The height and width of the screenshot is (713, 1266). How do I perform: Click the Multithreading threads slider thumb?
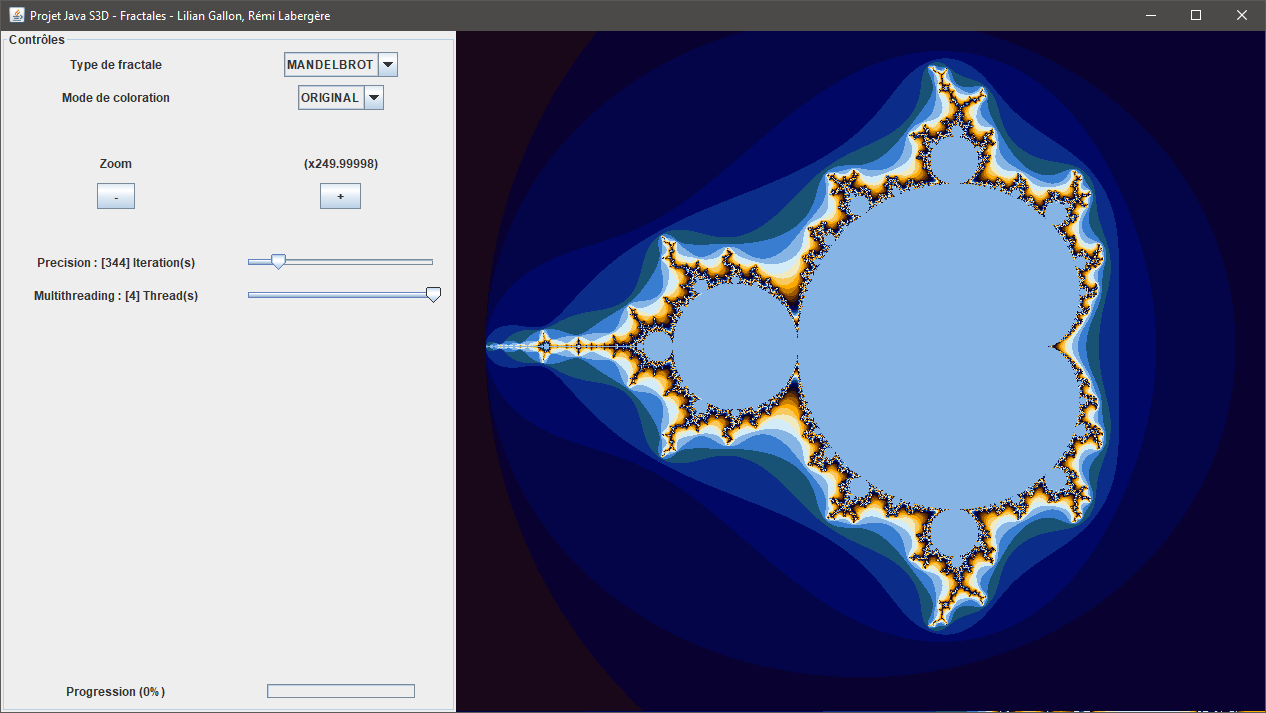click(433, 295)
